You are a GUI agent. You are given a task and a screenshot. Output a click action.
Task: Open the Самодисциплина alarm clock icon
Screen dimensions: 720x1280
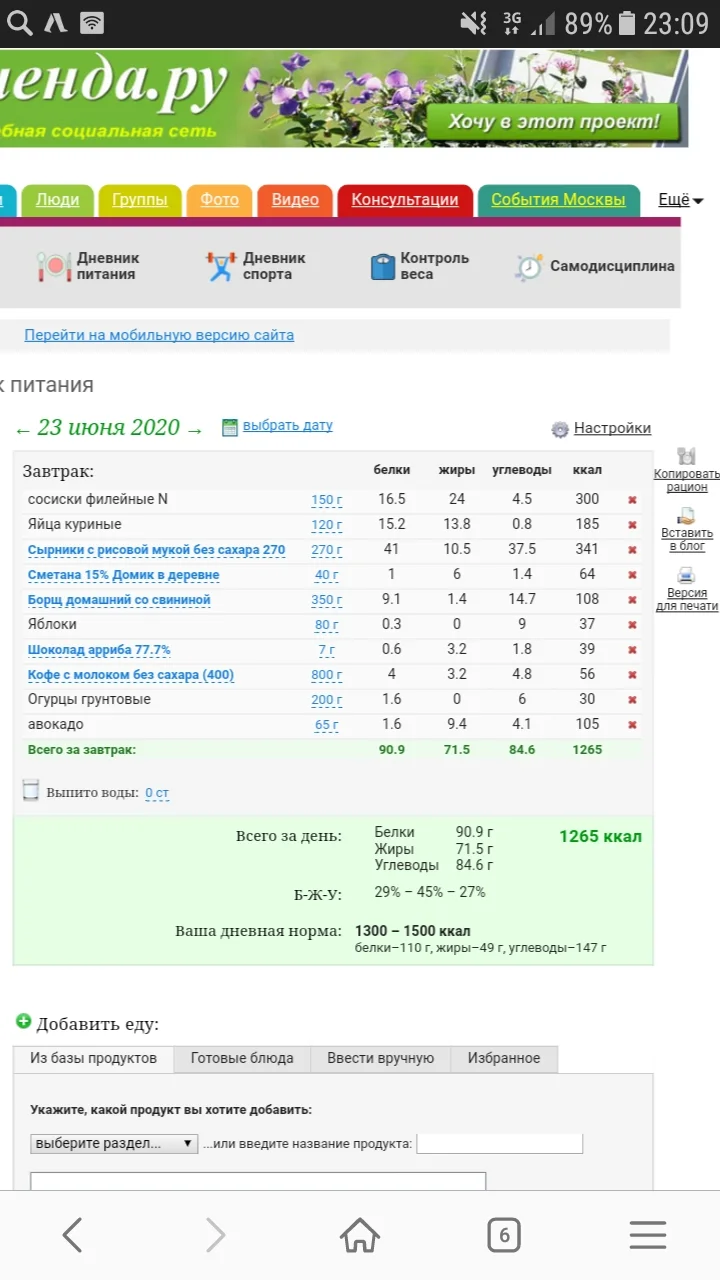528,267
